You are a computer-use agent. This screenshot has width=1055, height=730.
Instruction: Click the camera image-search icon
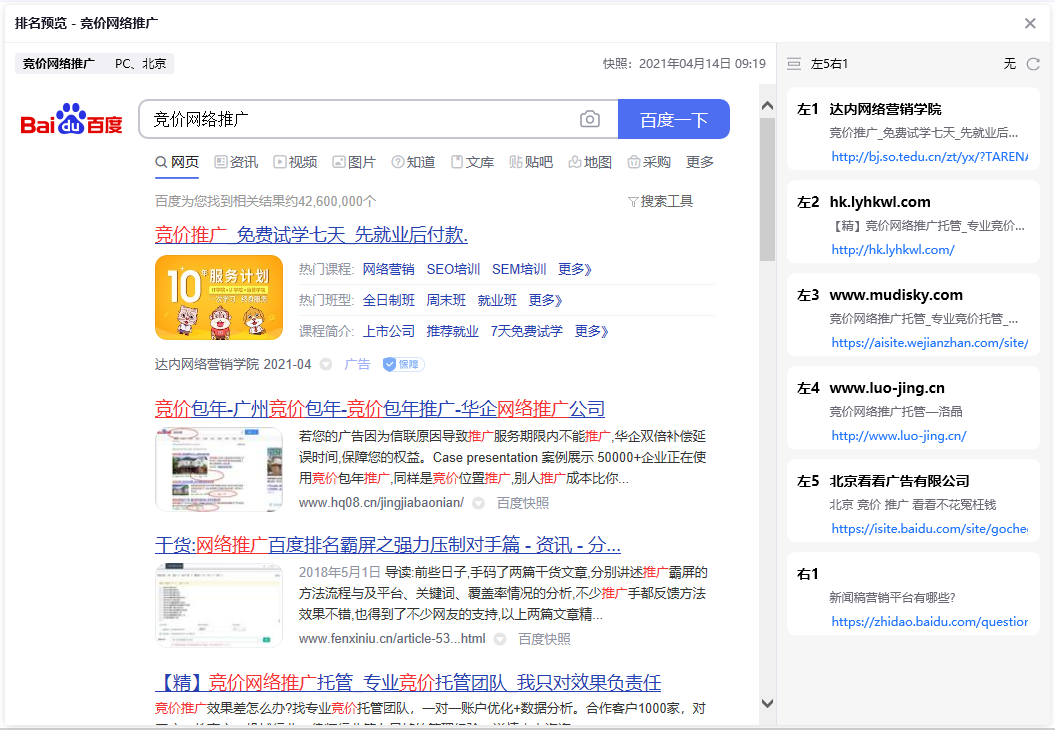[589, 119]
